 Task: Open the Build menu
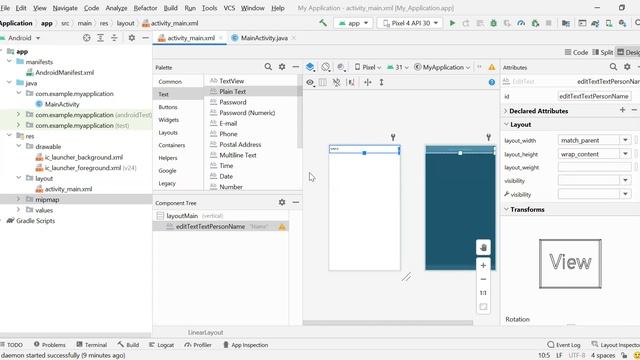[171, 8]
